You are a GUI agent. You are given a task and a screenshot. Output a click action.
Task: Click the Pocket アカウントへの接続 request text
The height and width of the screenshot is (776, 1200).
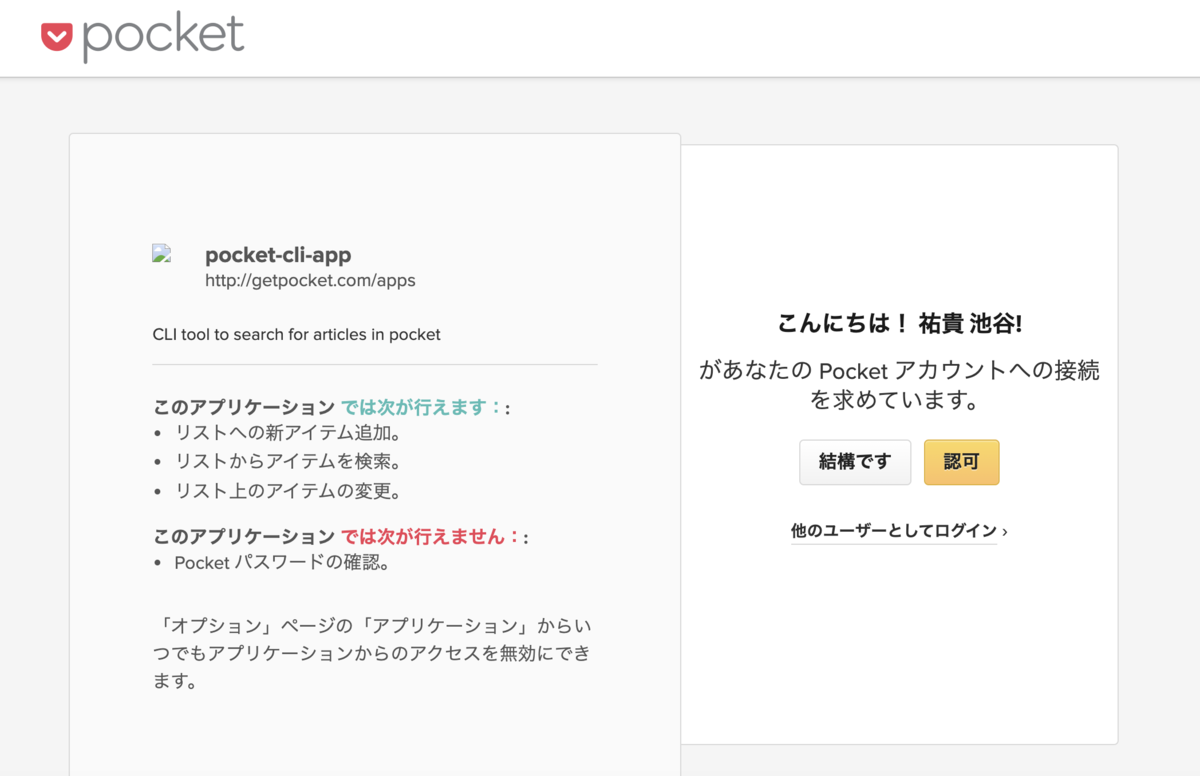899,385
